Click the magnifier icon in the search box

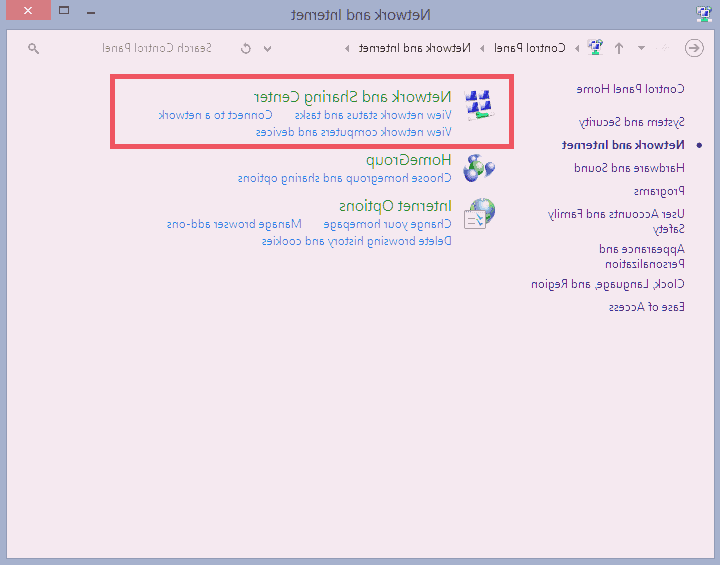click(x=33, y=48)
